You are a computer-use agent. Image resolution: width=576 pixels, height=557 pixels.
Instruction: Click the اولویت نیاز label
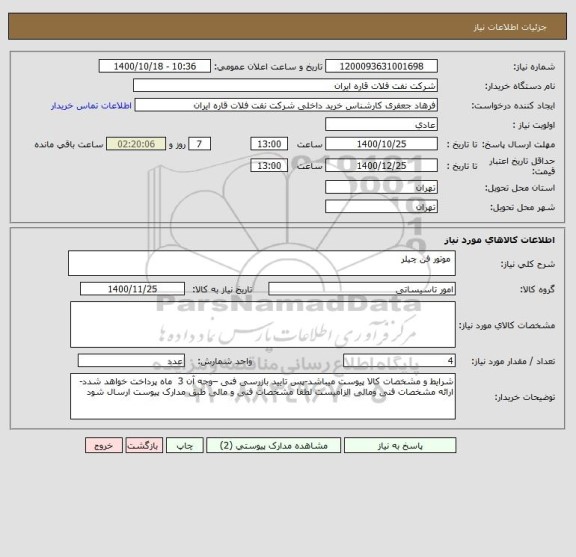pyautogui.click(x=534, y=126)
